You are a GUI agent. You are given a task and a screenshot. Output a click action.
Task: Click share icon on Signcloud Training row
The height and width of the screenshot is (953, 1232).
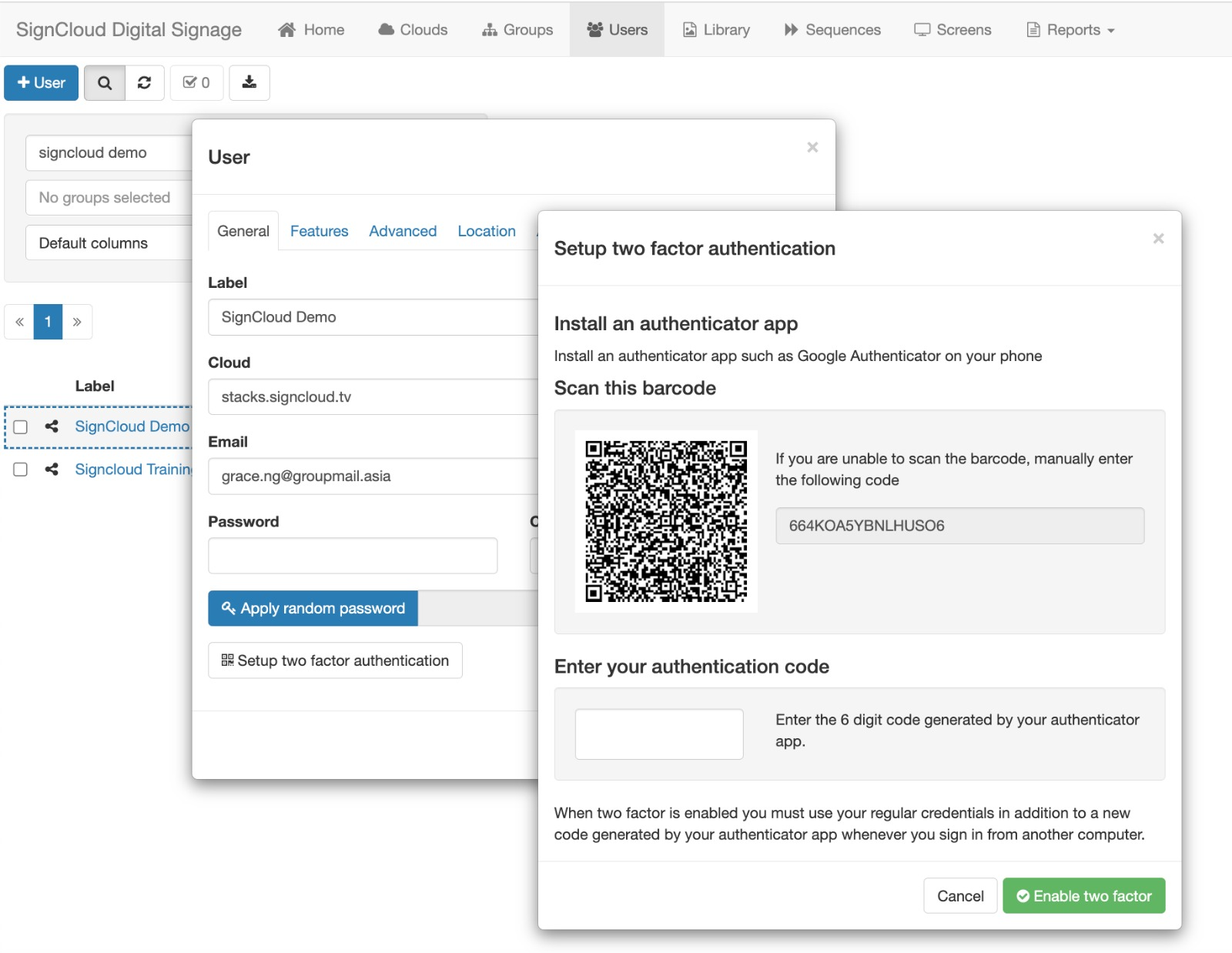pos(52,469)
